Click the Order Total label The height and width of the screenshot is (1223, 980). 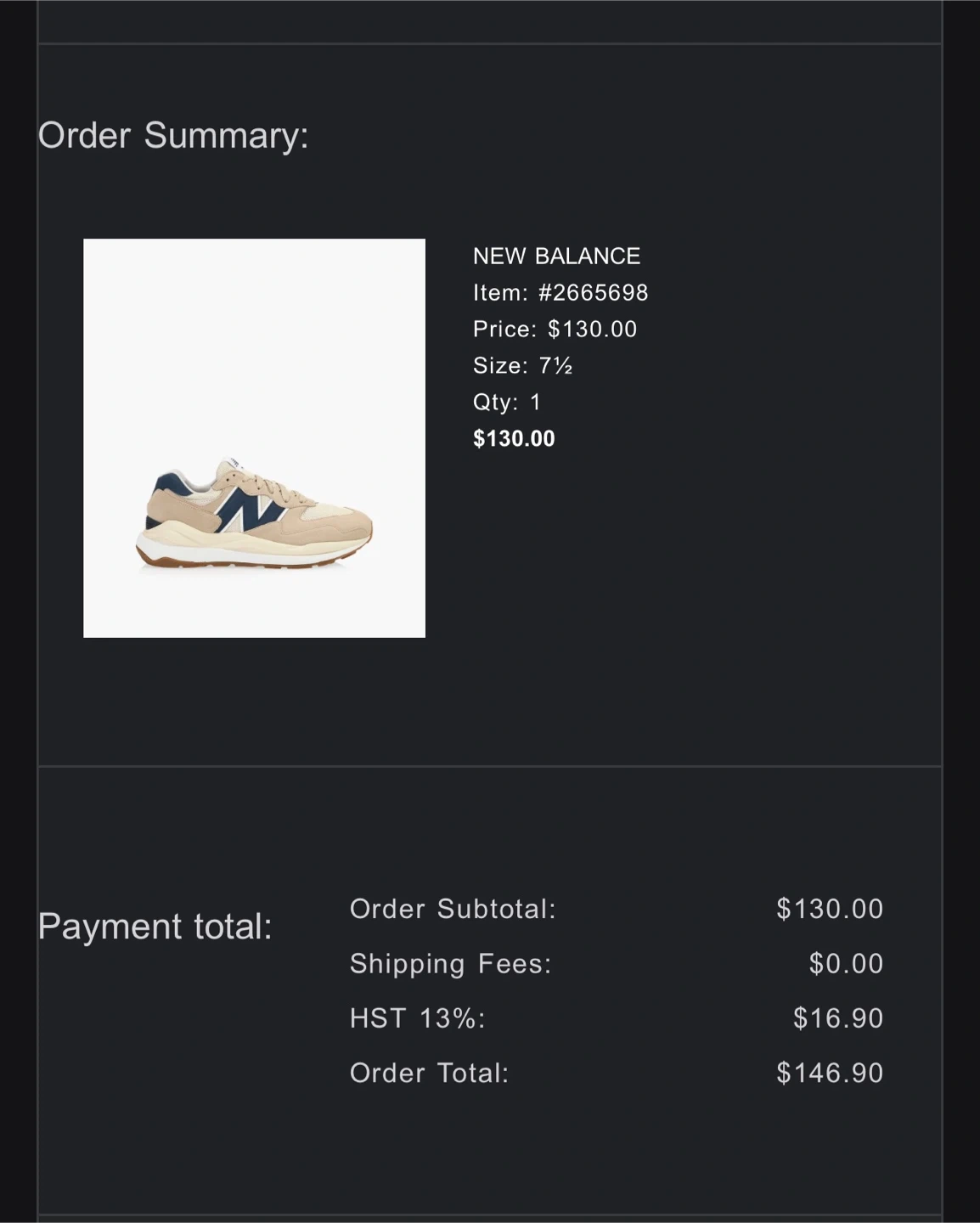click(429, 1073)
